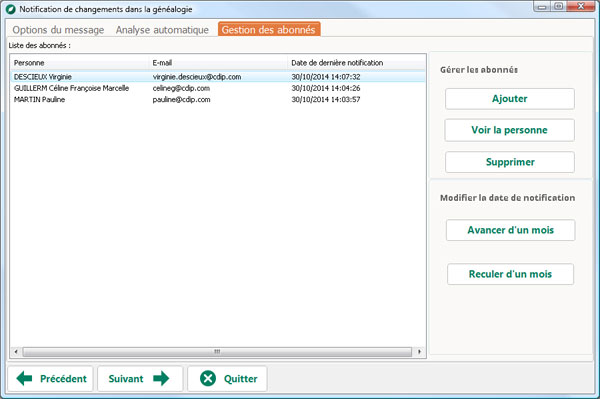
Task: Click the date 30/10/2014 14:07:32
Action: tap(326, 77)
